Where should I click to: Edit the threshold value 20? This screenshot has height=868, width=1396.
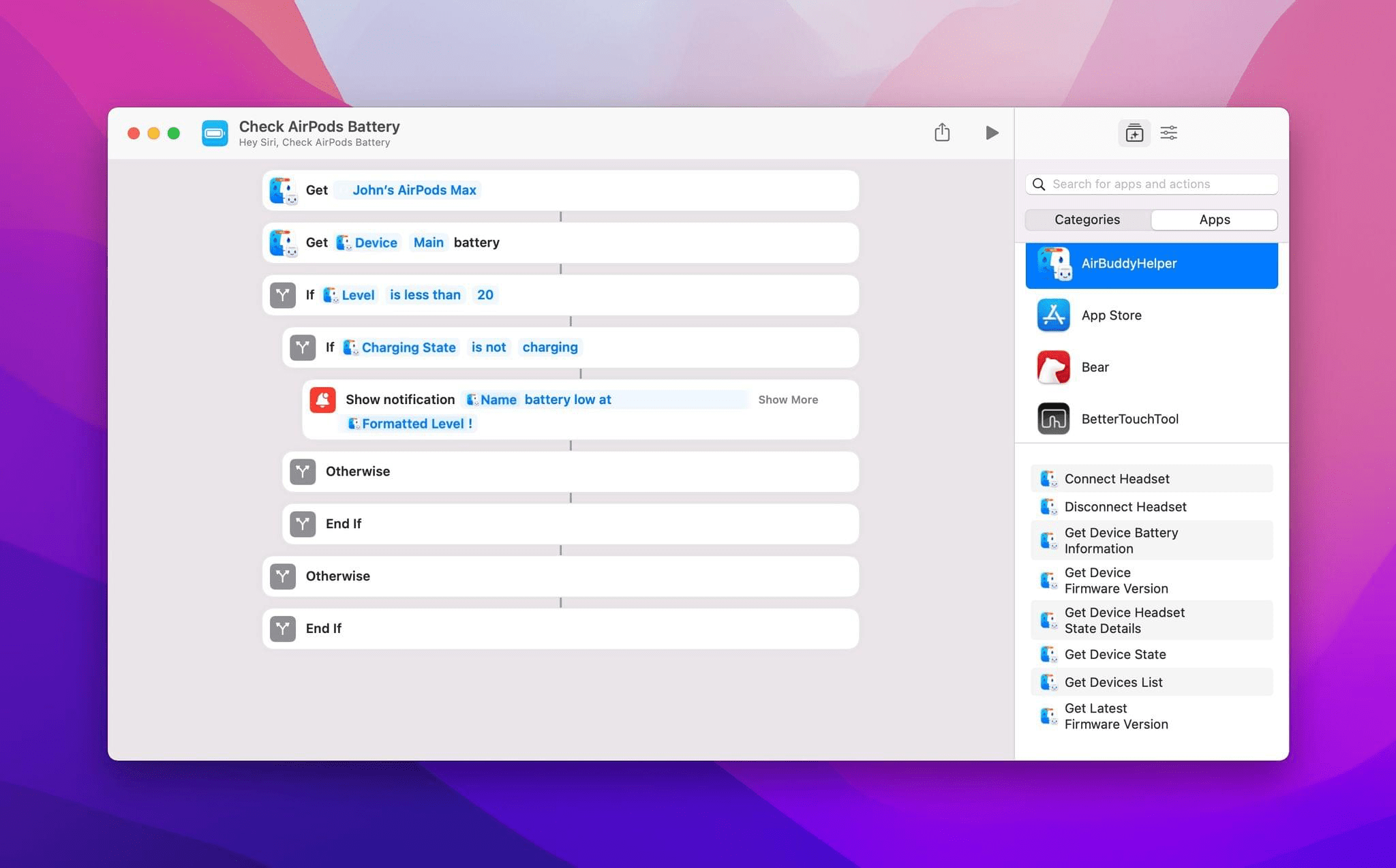coord(485,295)
